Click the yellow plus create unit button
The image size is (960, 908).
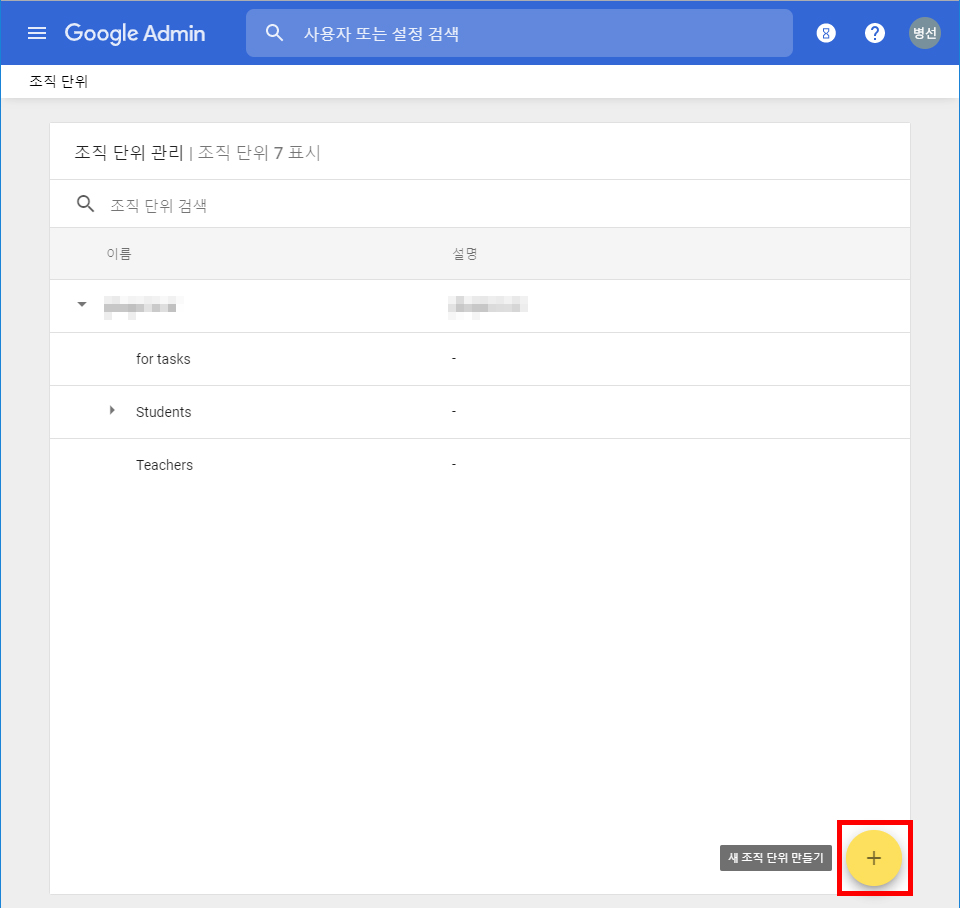(874, 858)
